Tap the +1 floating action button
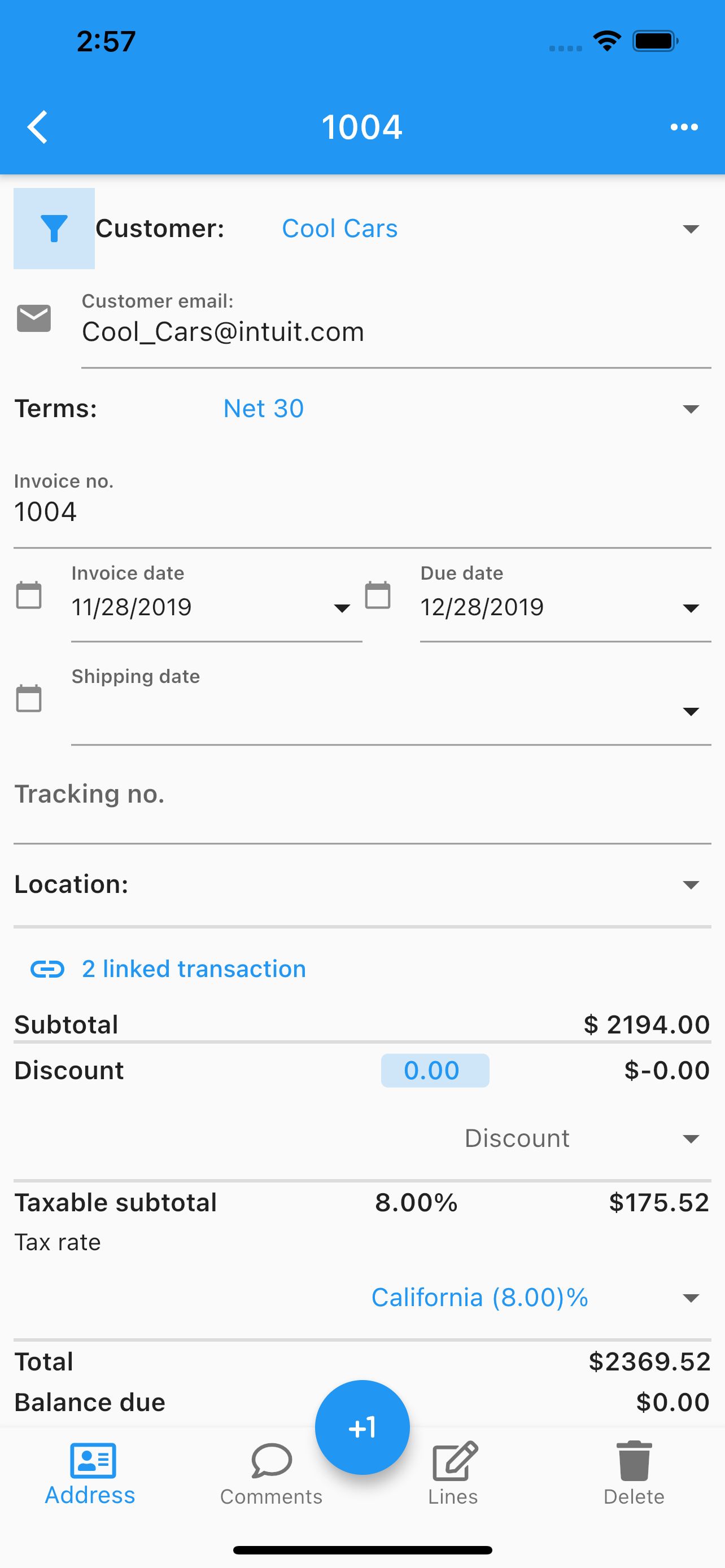Screen dimensions: 725x1568 tap(362, 1427)
